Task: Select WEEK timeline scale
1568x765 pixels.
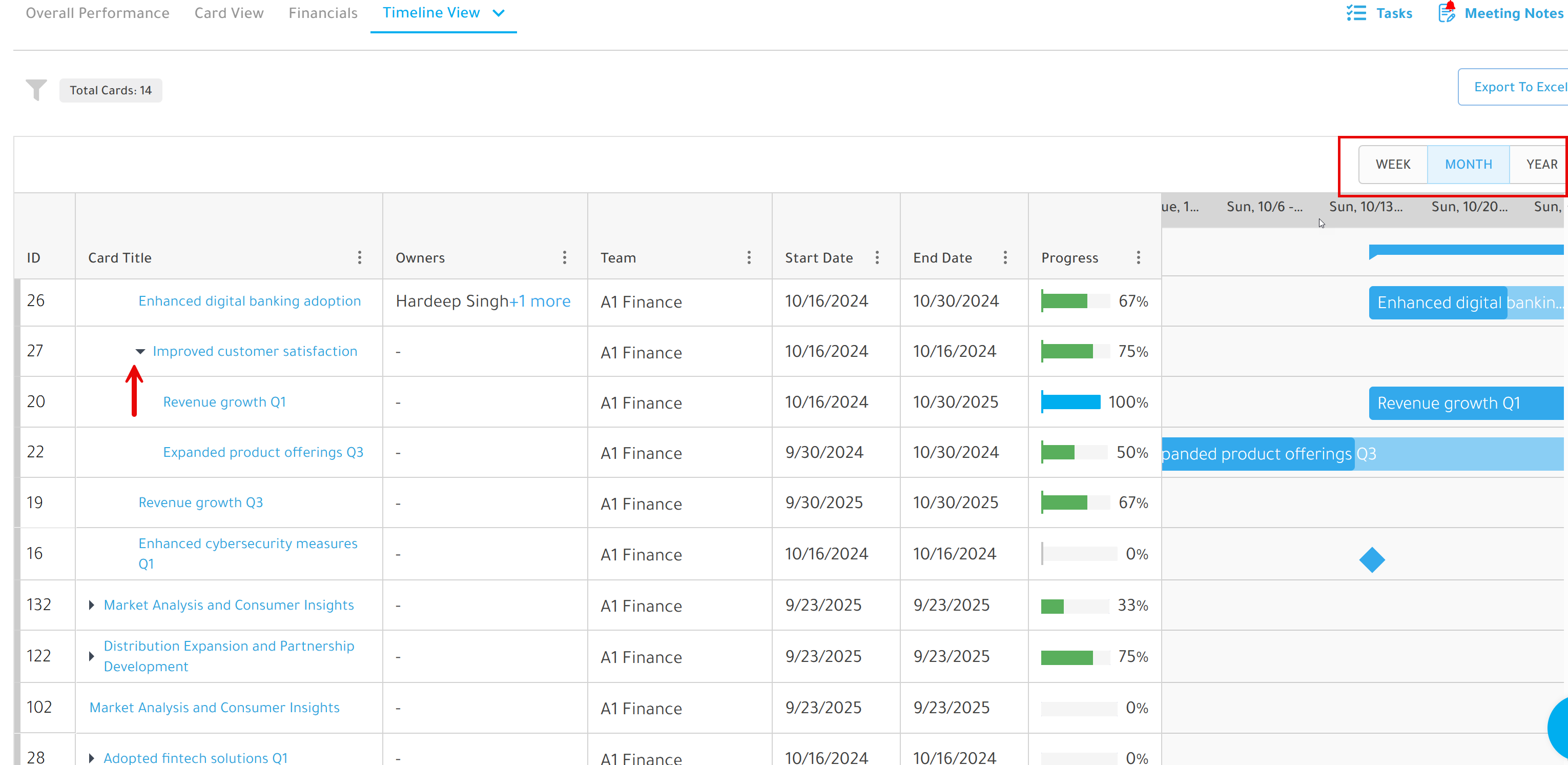Action: [1393, 165]
